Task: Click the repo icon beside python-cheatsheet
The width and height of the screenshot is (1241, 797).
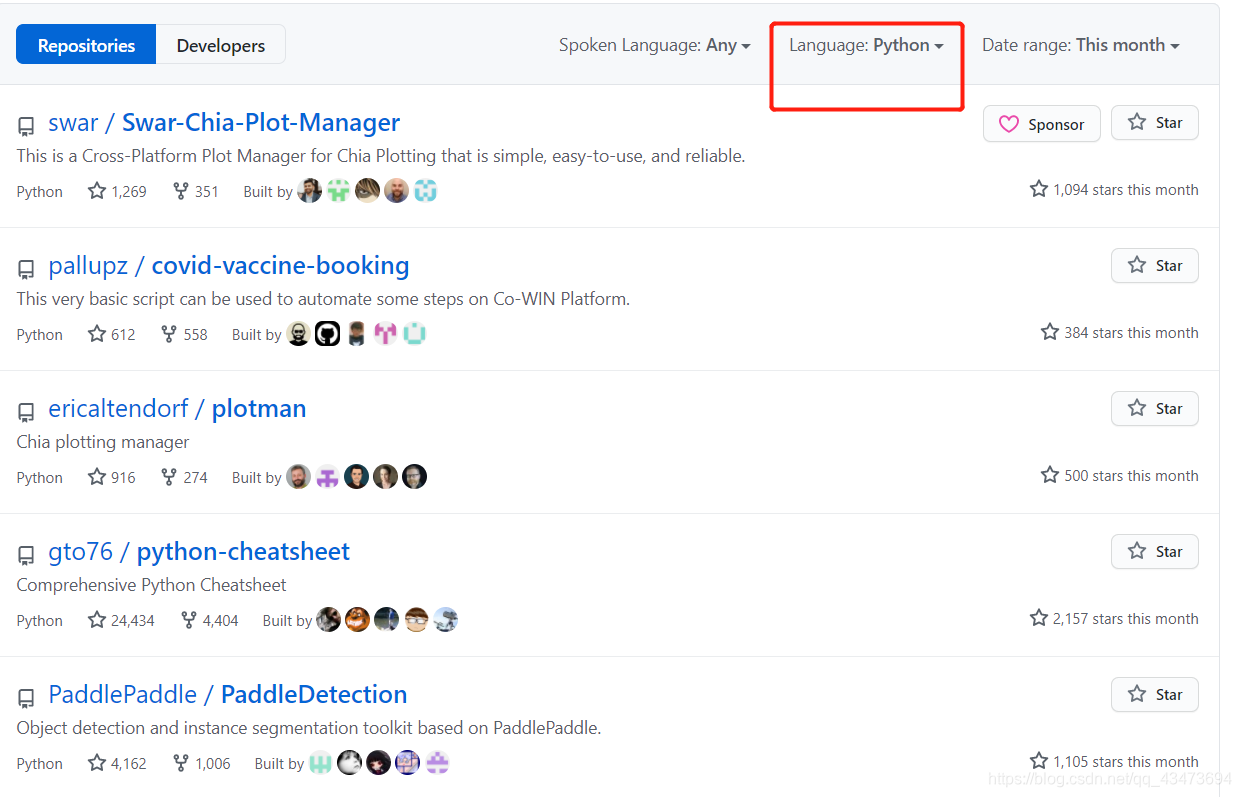Action: click(x=26, y=555)
